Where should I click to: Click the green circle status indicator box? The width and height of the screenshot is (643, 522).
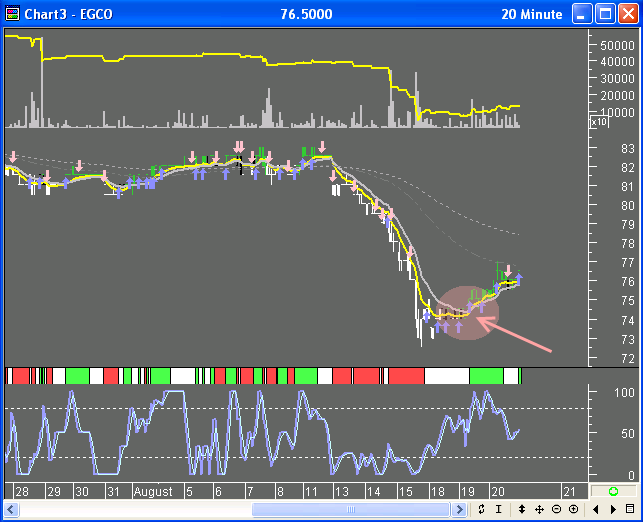pos(613,491)
